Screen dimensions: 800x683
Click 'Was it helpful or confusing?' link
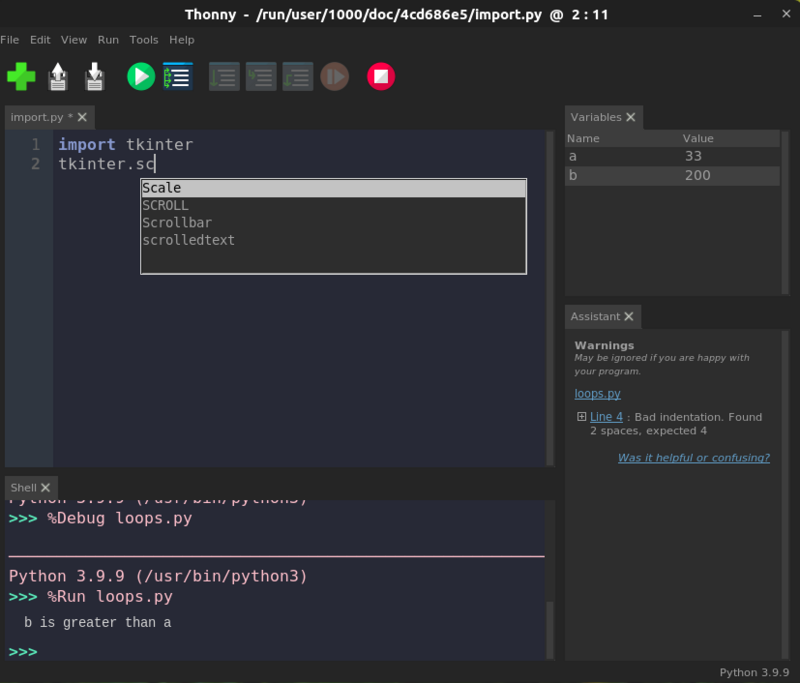(694, 457)
